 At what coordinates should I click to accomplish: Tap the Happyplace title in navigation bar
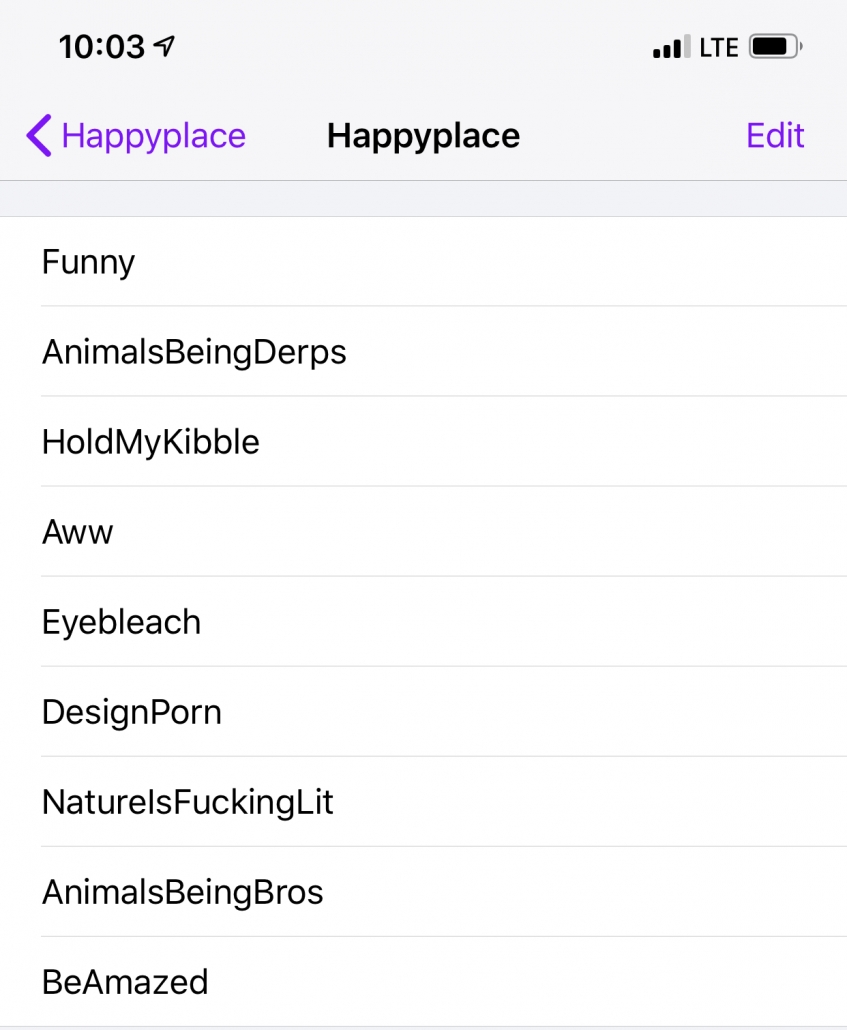click(x=423, y=136)
